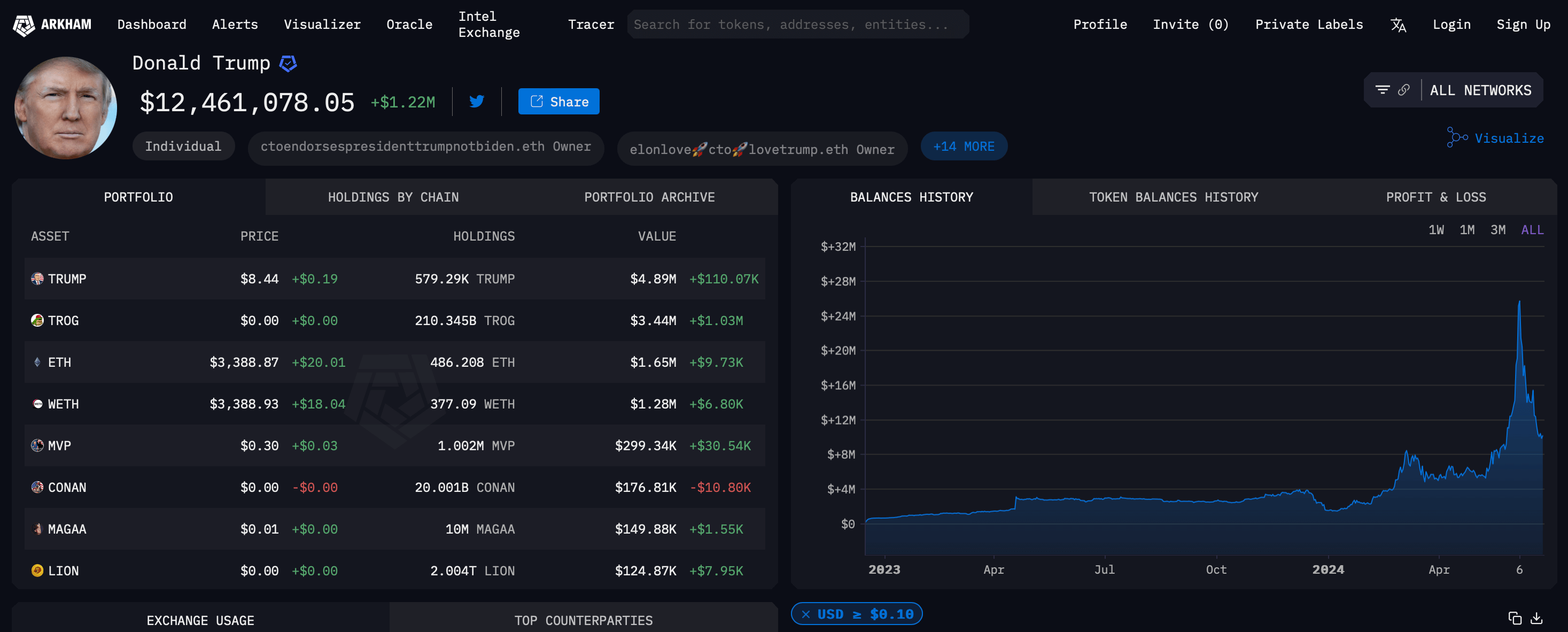Sort by the HOLDINGS column header
This screenshot has height=632, width=1568.
(x=484, y=236)
